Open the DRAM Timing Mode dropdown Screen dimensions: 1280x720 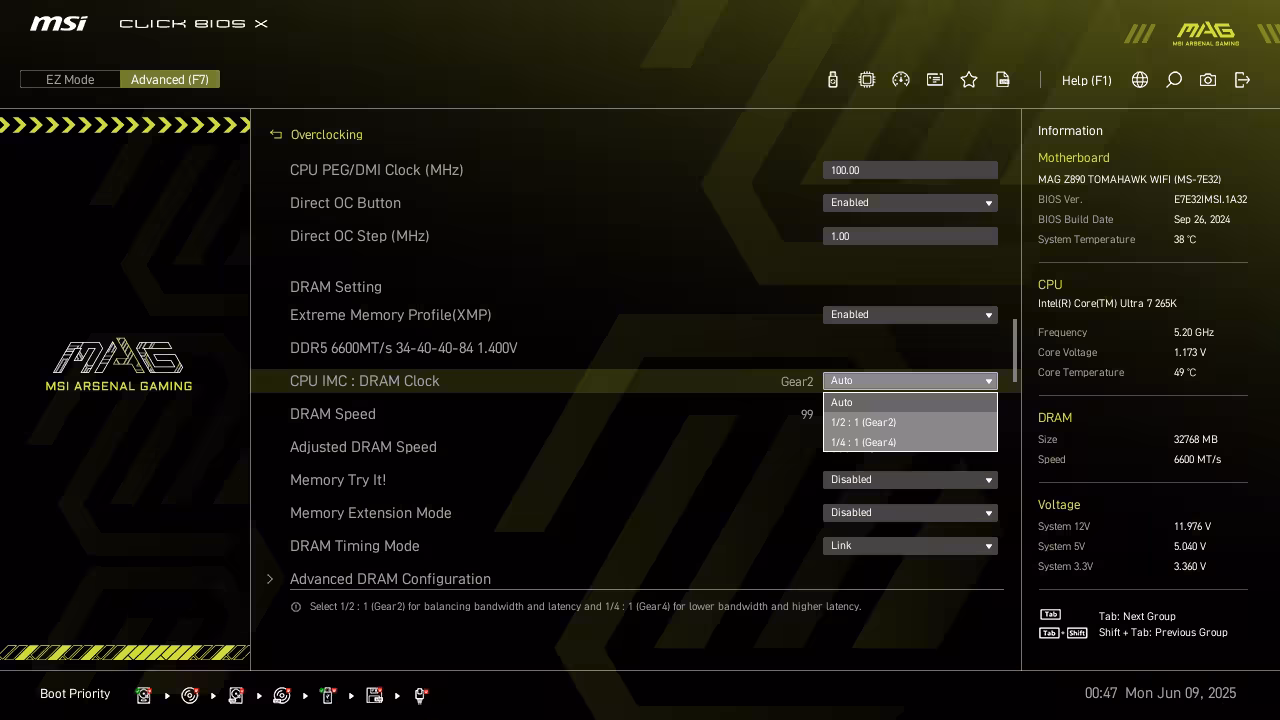(910, 546)
